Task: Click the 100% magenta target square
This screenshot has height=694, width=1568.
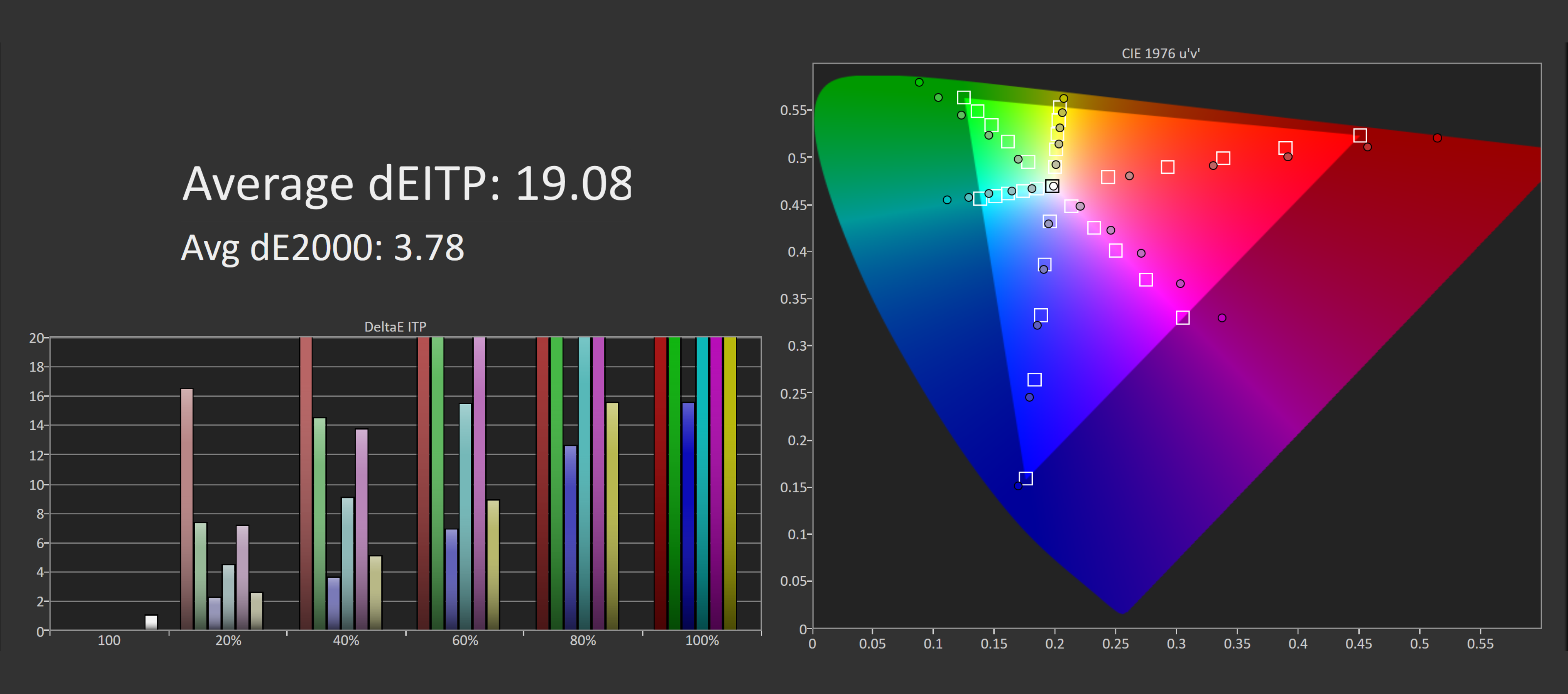Action: click(1183, 318)
